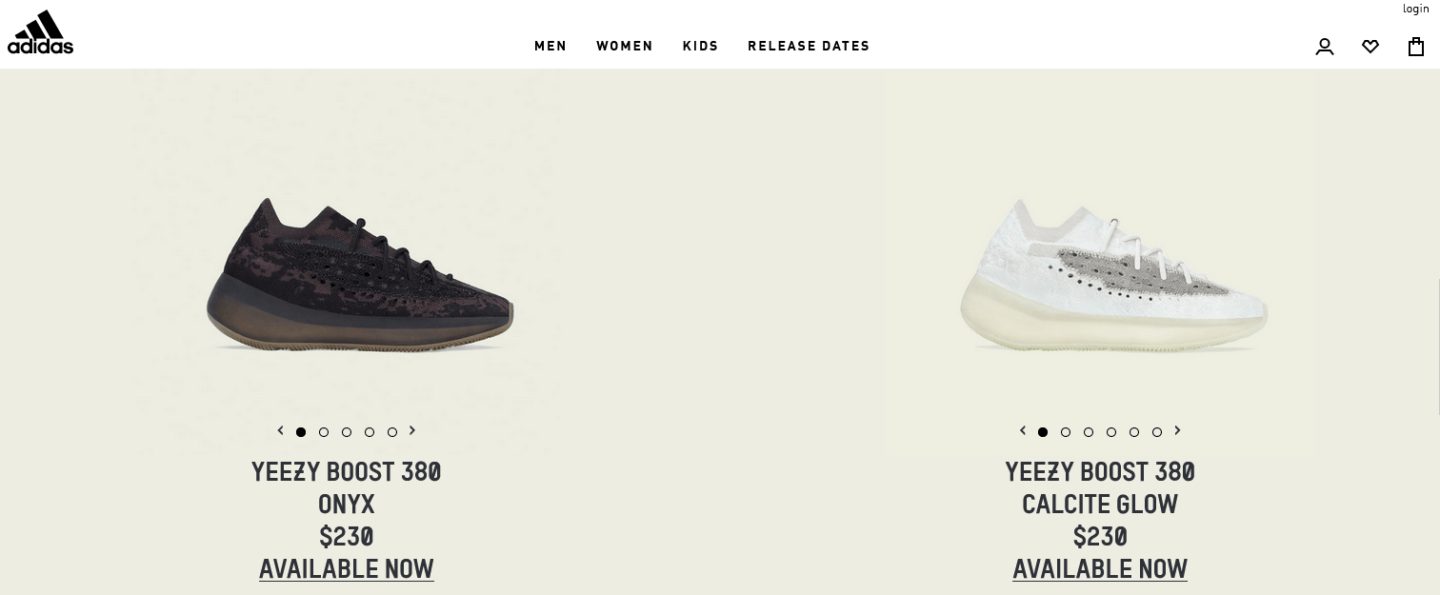
Task: Open the shopping bag icon
Action: click(x=1416, y=46)
